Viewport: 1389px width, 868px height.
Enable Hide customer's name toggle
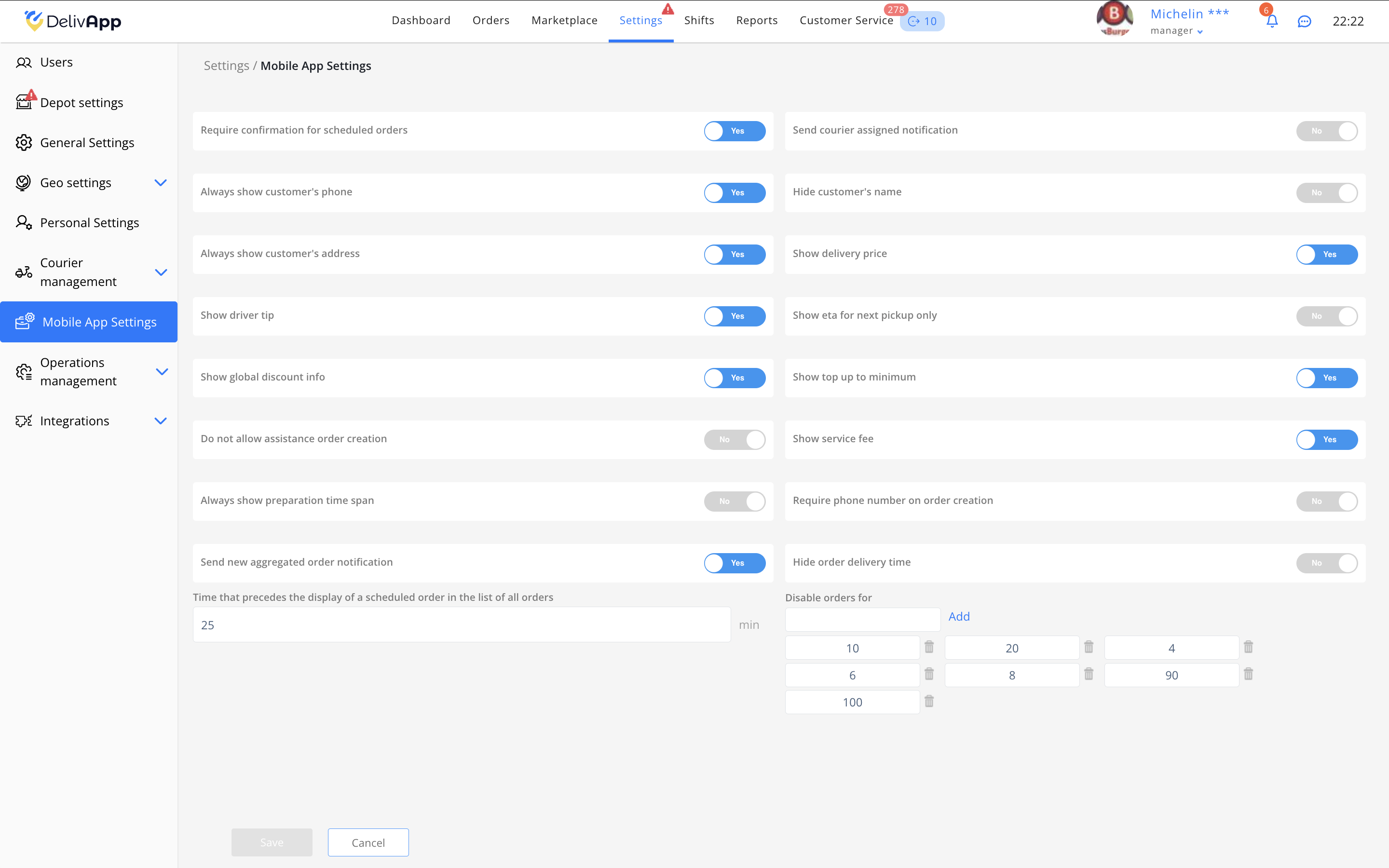tap(1326, 193)
